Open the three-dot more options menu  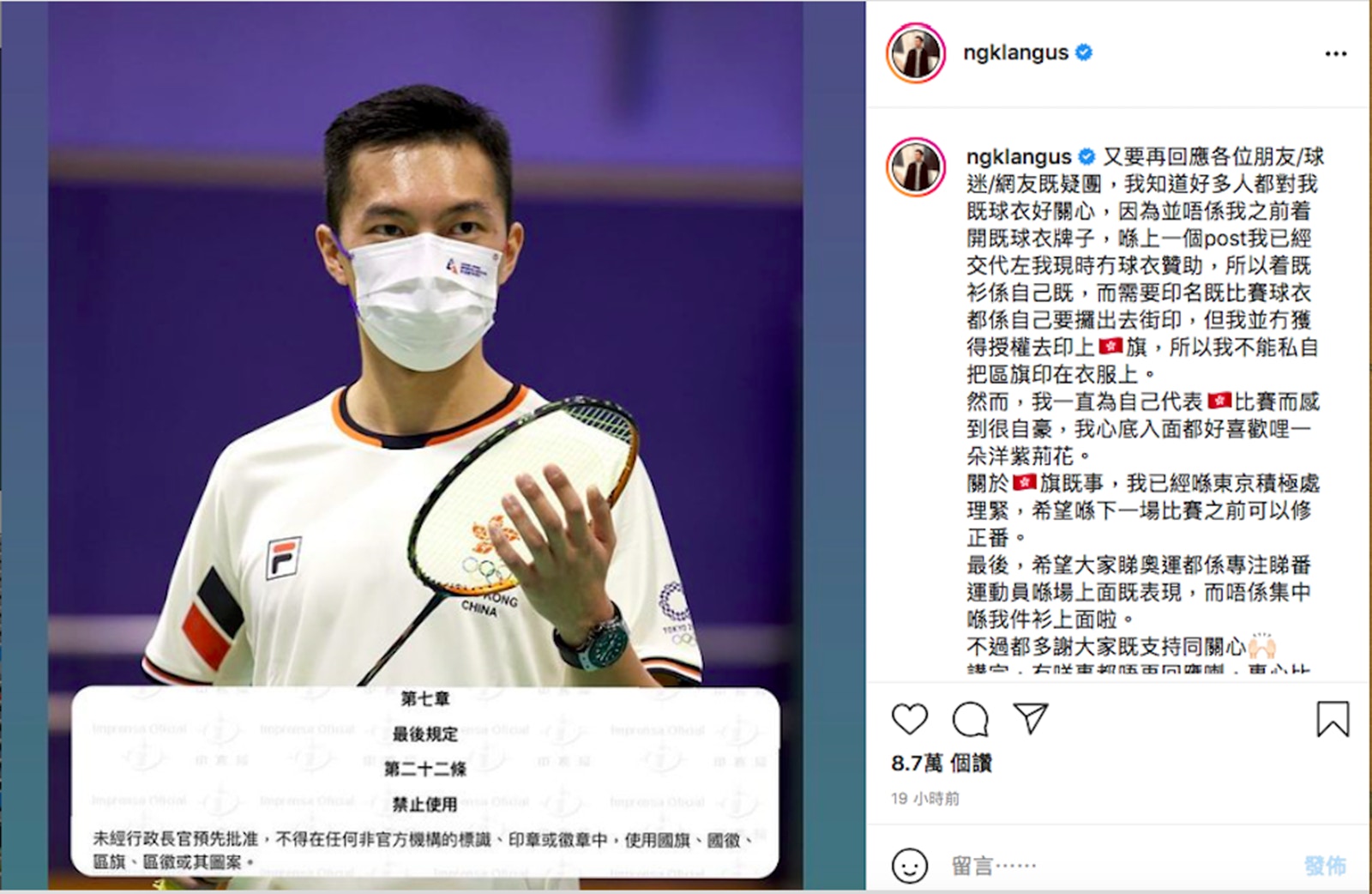(1336, 53)
